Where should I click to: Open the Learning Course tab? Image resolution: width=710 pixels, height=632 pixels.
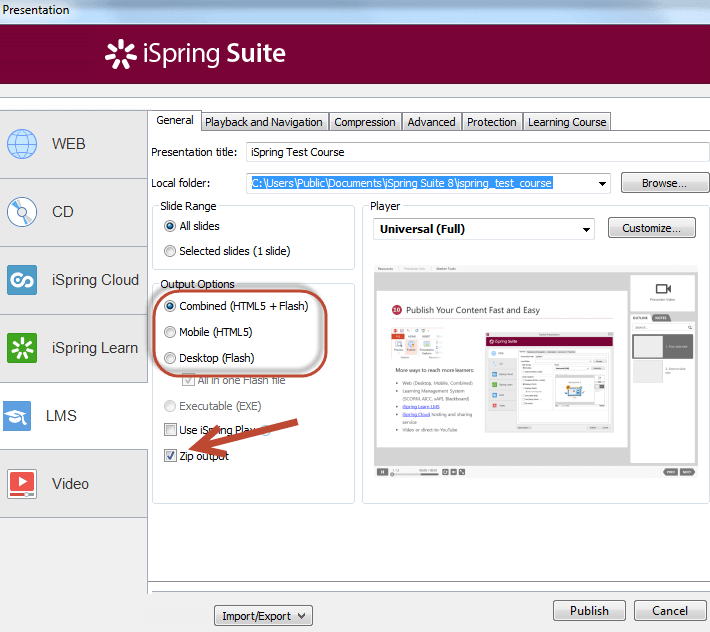567,122
